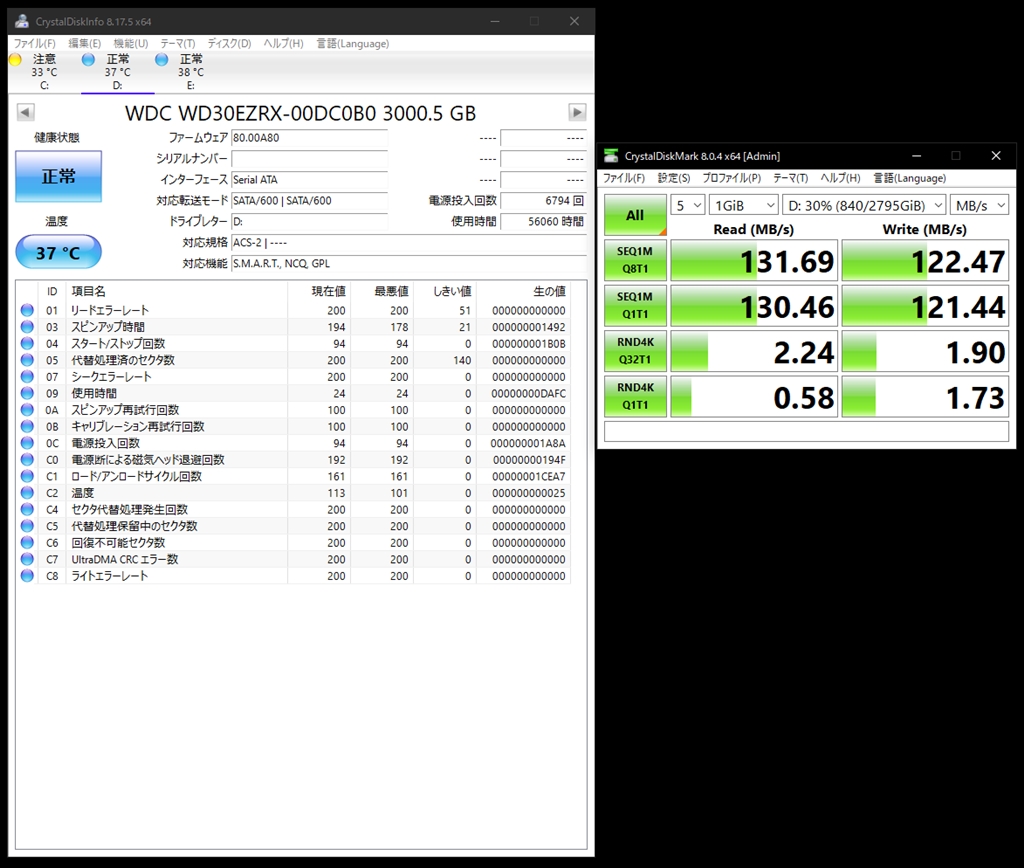Click status orb for attribute C0 磁気ヘッド退避回数
Viewport: 1024px width, 868px height.
tap(27, 460)
